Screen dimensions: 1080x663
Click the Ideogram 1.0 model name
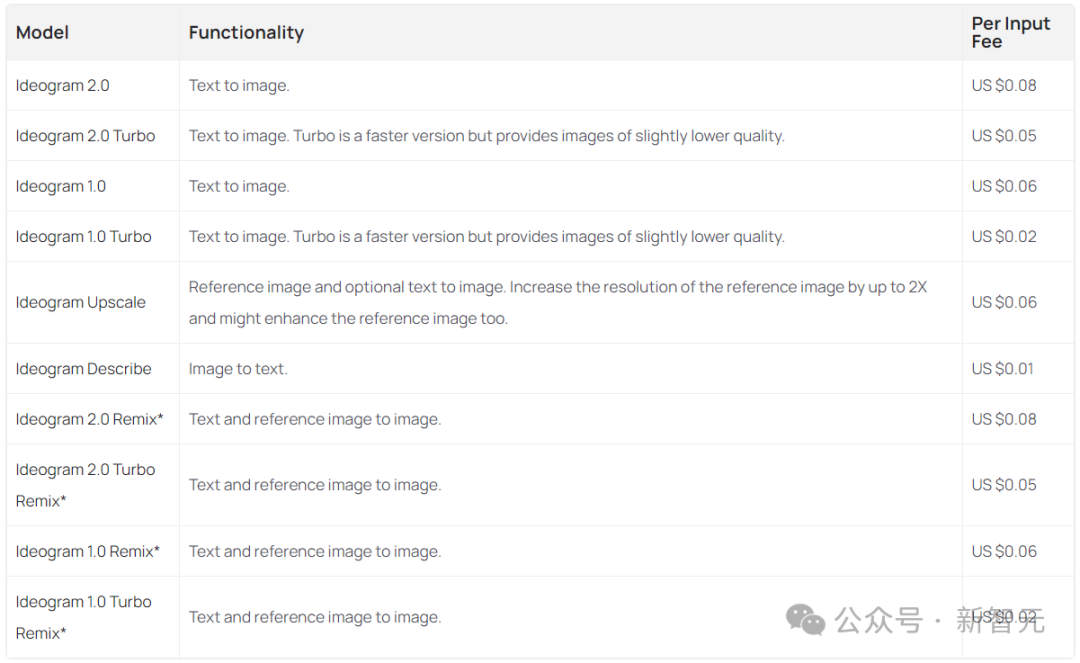tap(60, 187)
